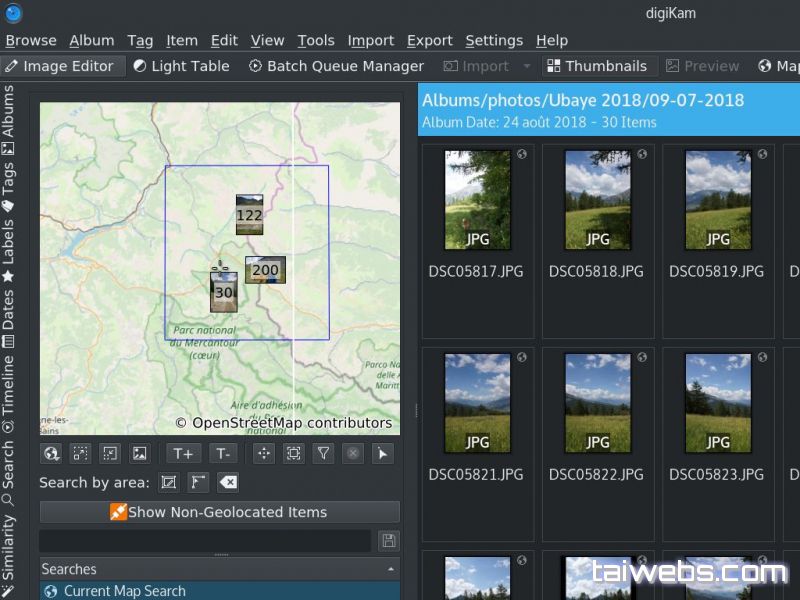Switch to the Timeline sidebar tab
Screen dimensions: 800x600
[9, 385]
